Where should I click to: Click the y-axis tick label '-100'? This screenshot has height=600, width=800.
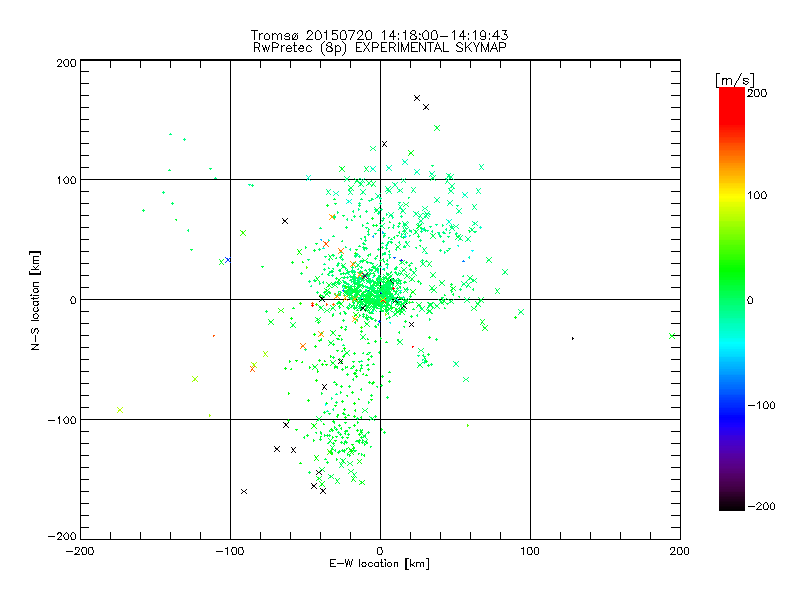(x=62, y=420)
